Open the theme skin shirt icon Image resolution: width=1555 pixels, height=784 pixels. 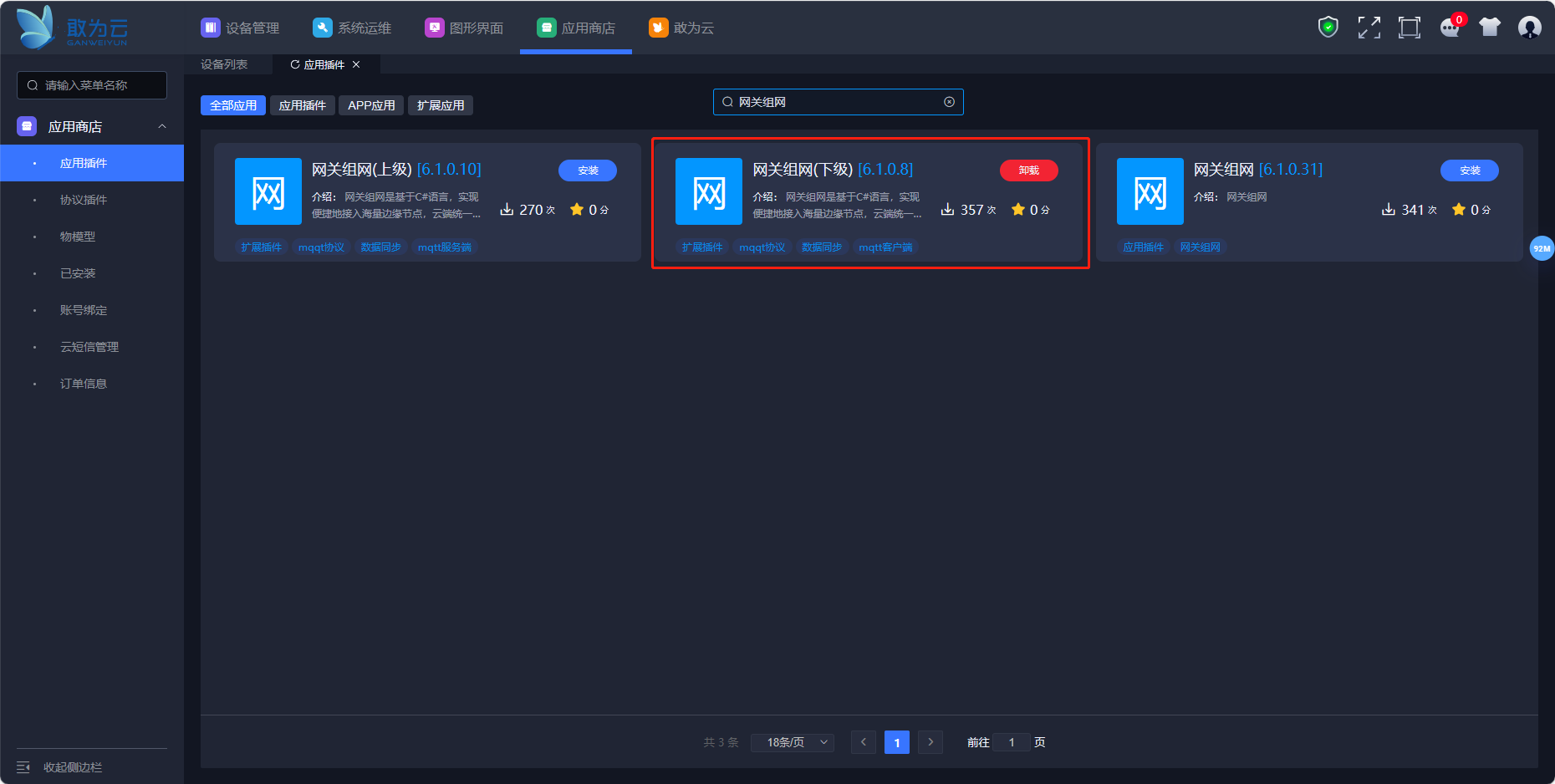point(1490,28)
